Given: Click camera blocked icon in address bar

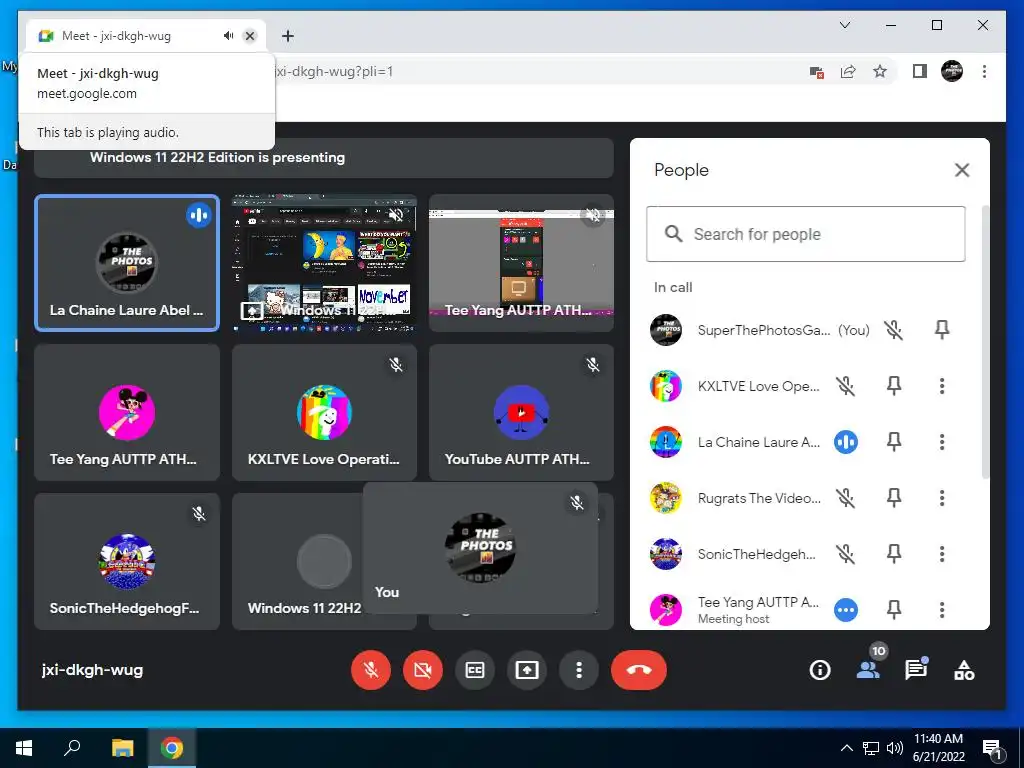Looking at the screenshot, I should tap(816, 72).
